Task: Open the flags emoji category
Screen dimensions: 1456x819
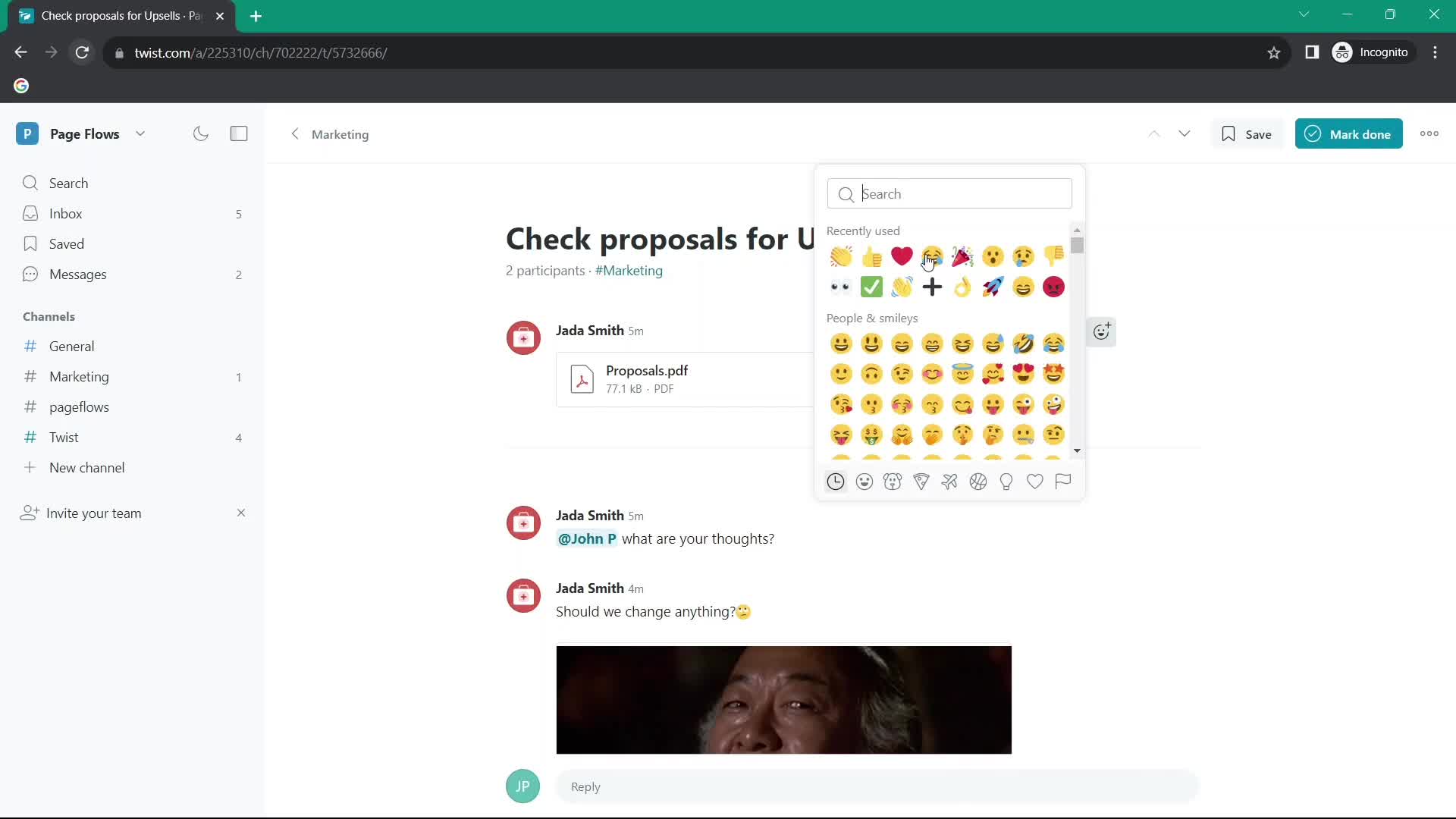Action: tap(1063, 481)
